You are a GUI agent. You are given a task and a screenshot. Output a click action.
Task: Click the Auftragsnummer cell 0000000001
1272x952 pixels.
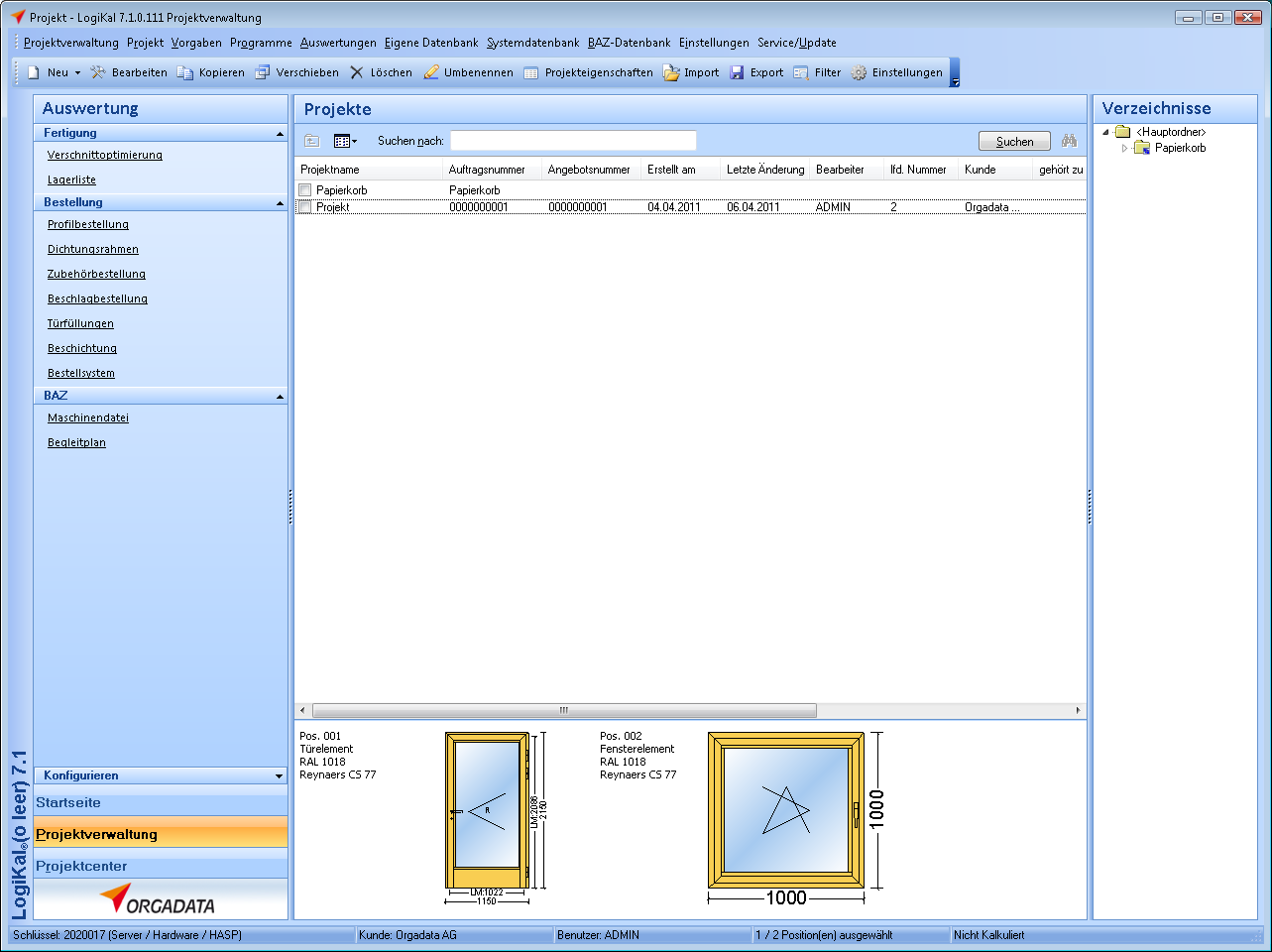click(479, 207)
